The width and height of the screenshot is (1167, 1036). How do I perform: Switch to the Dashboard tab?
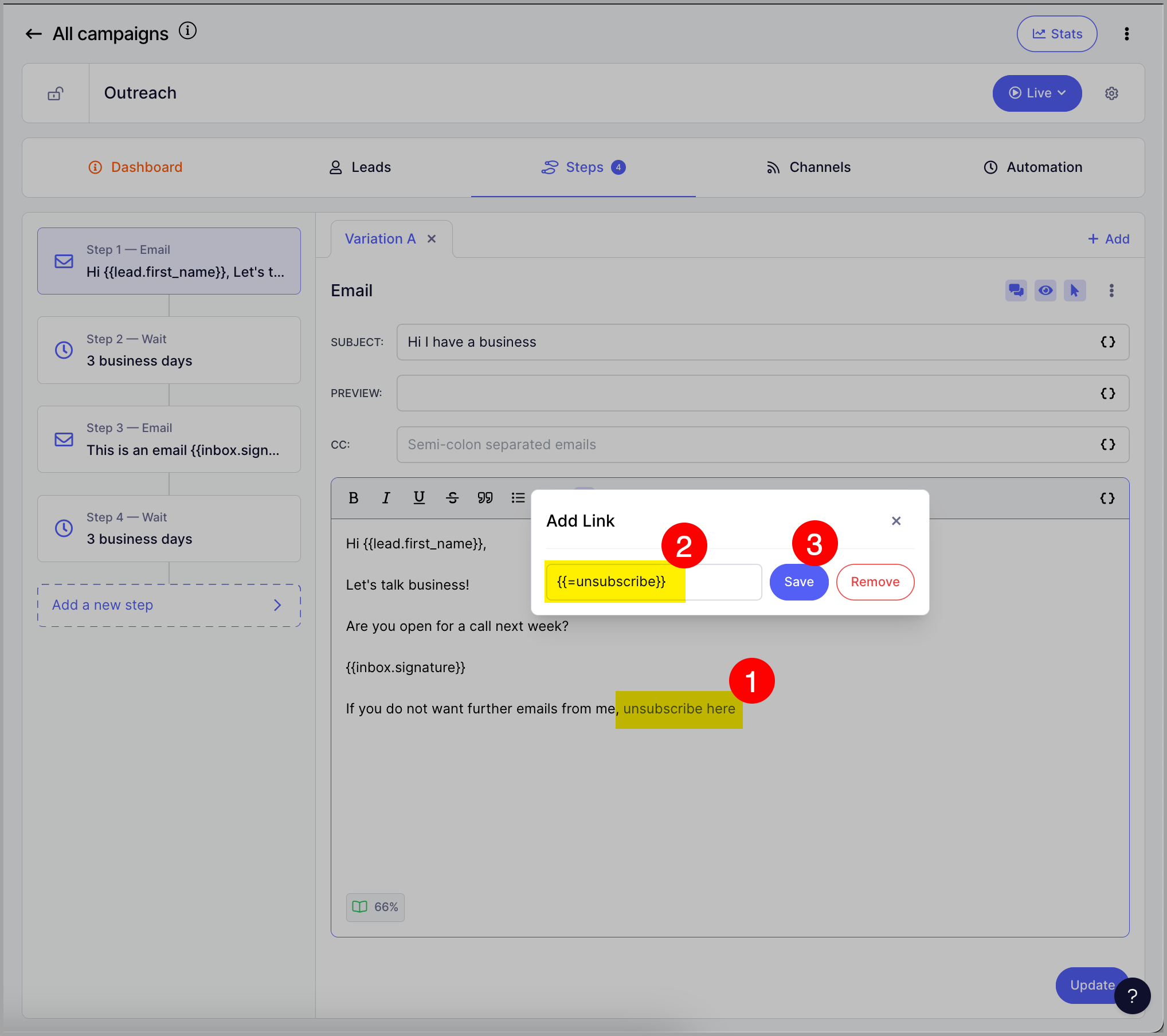click(x=135, y=167)
